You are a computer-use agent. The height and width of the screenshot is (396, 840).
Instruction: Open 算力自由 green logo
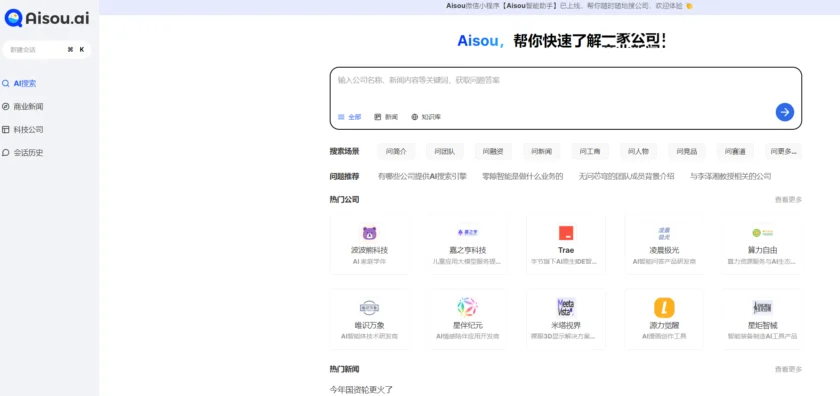pyautogui.click(x=762, y=233)
